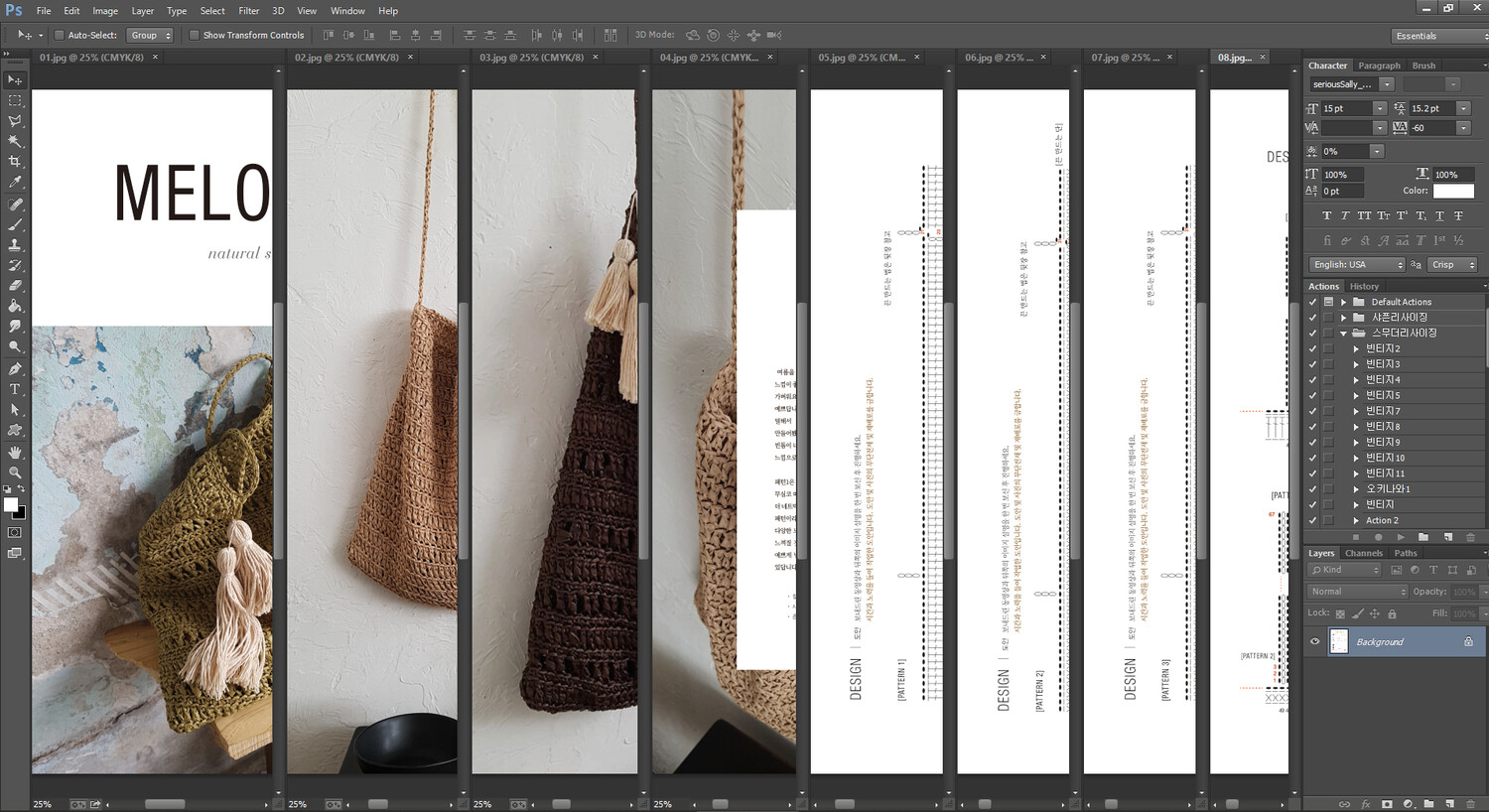Image resolution: width=1489 pixels, height=812 pixels.
Task: Switch to the Channels tab
Action: tap(1363, 553)
